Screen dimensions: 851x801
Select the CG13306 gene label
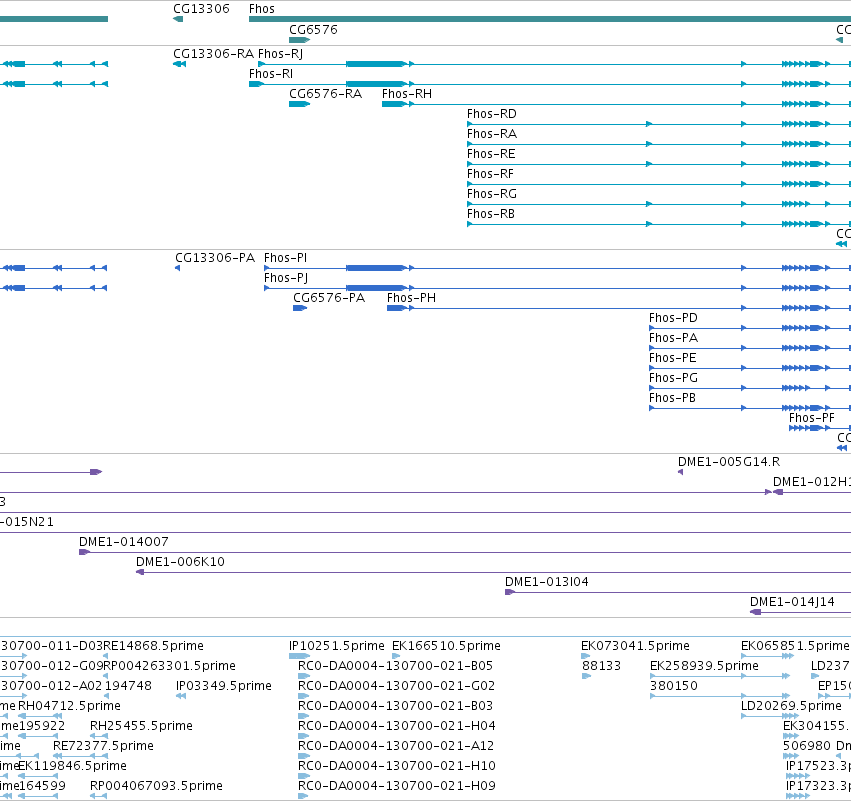click(201, 9)
